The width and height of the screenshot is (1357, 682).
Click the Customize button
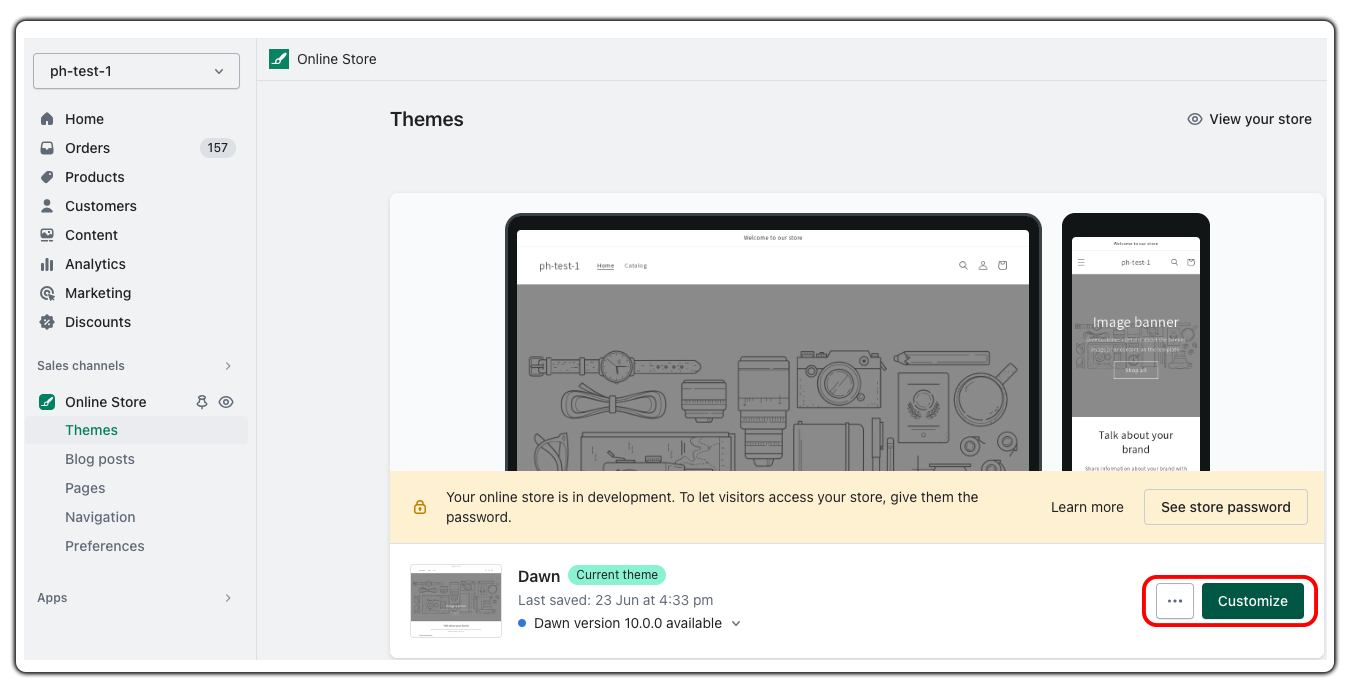click(1253, 601)
